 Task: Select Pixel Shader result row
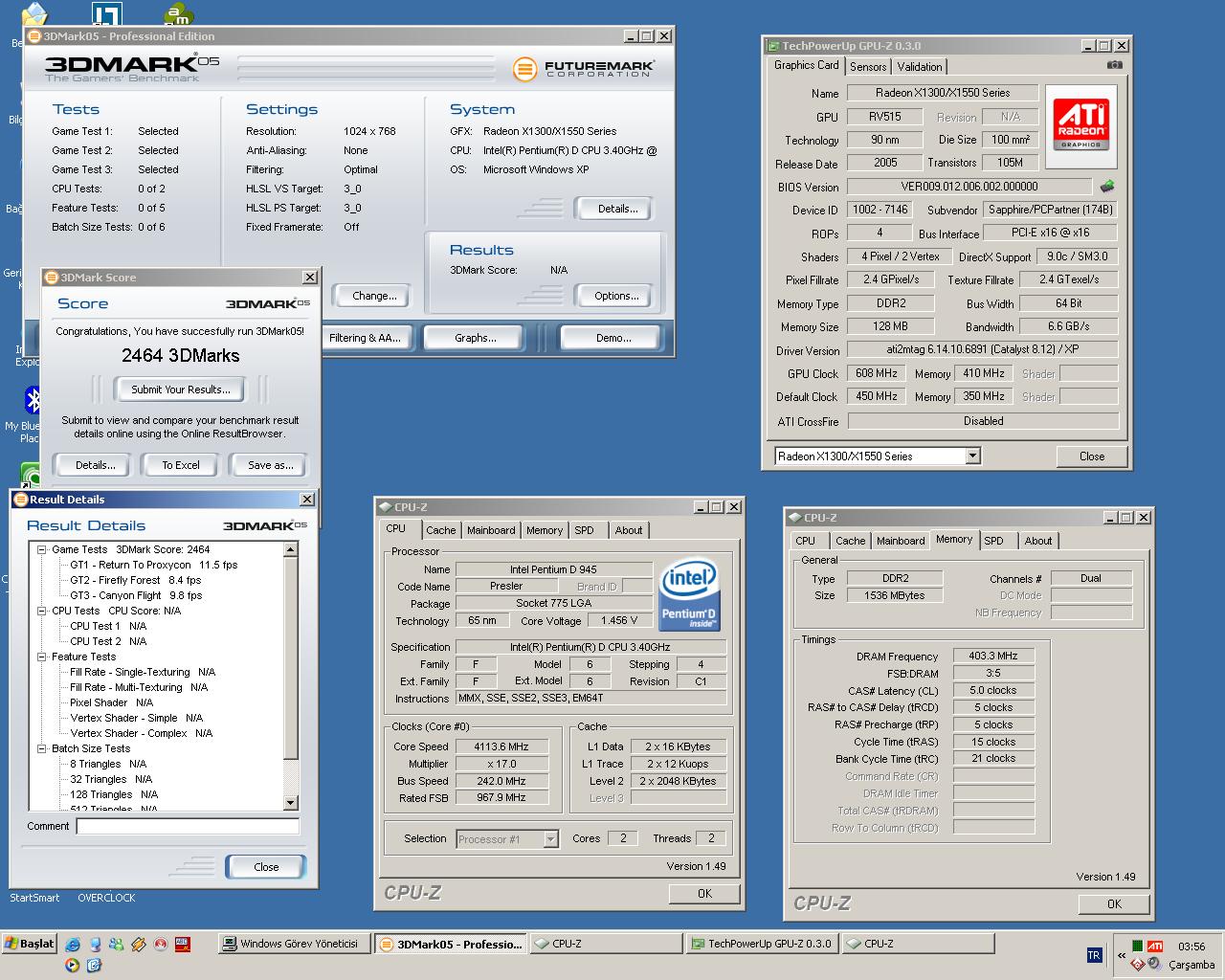point(111,702)
